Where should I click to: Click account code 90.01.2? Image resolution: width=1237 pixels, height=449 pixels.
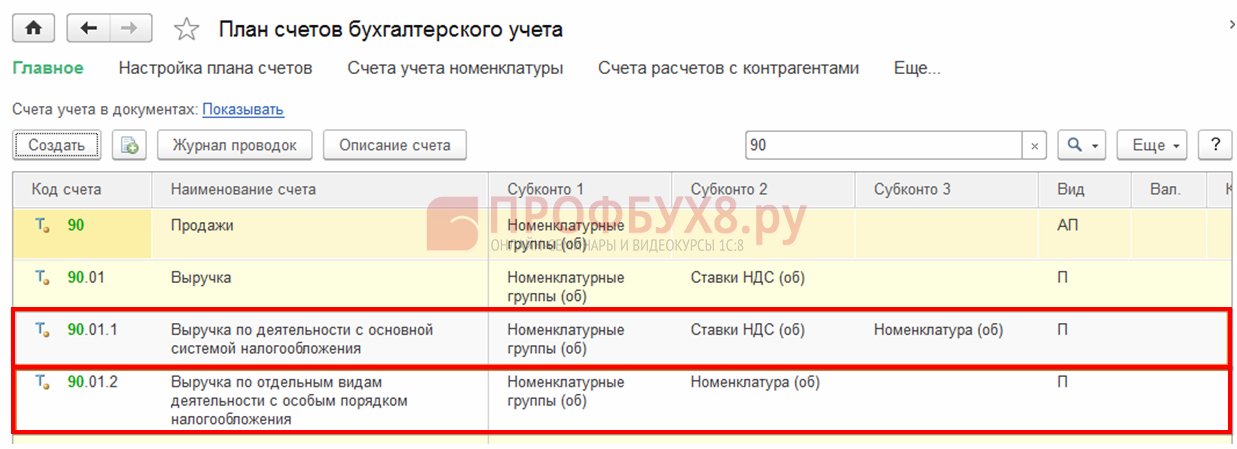click(x=93, y=381)
